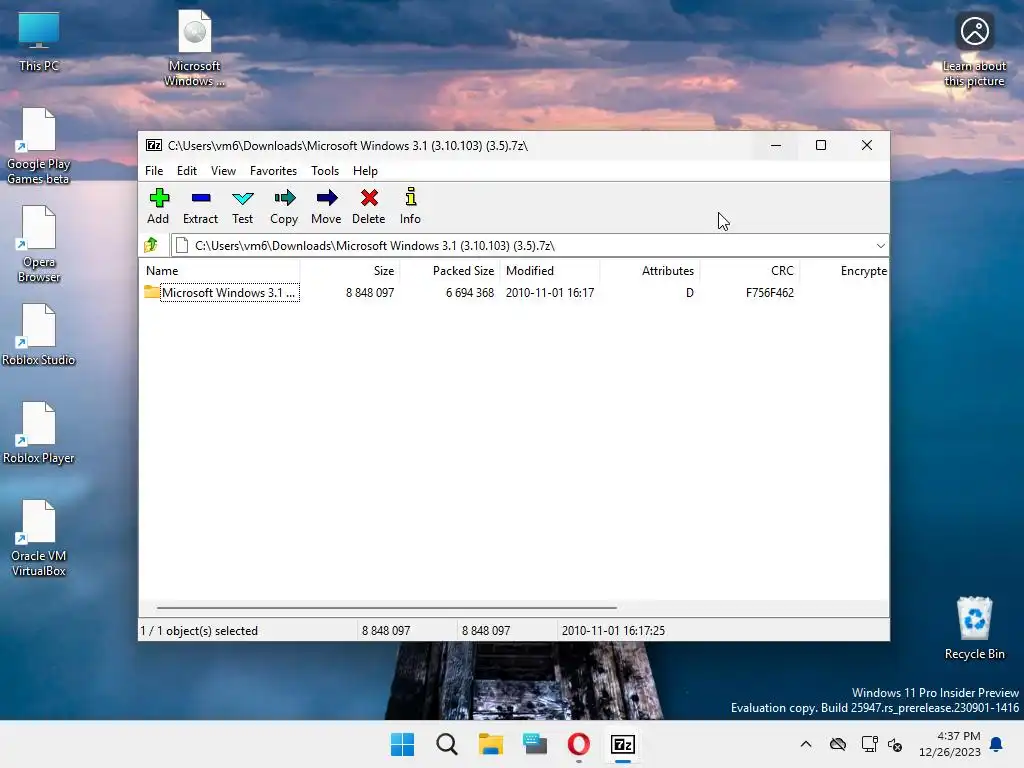
Task: Select Google Play Games beta shortcut
Action: point(39,146)
